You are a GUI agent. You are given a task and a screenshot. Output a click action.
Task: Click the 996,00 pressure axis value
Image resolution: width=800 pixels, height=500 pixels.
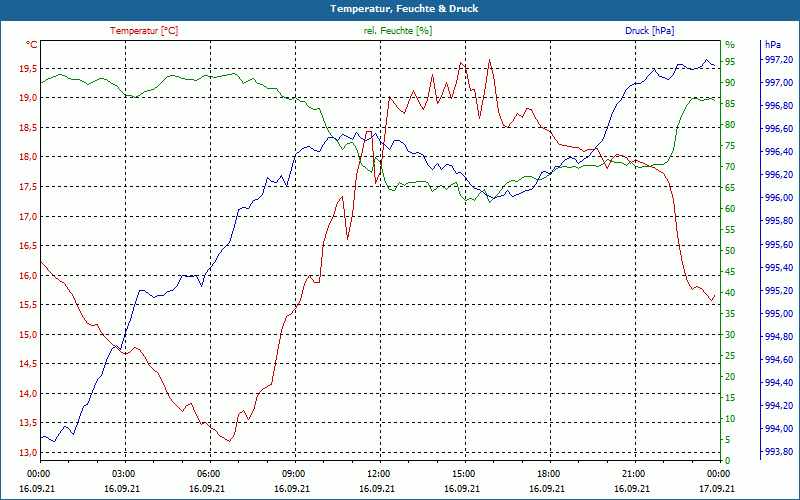[779, 198]
